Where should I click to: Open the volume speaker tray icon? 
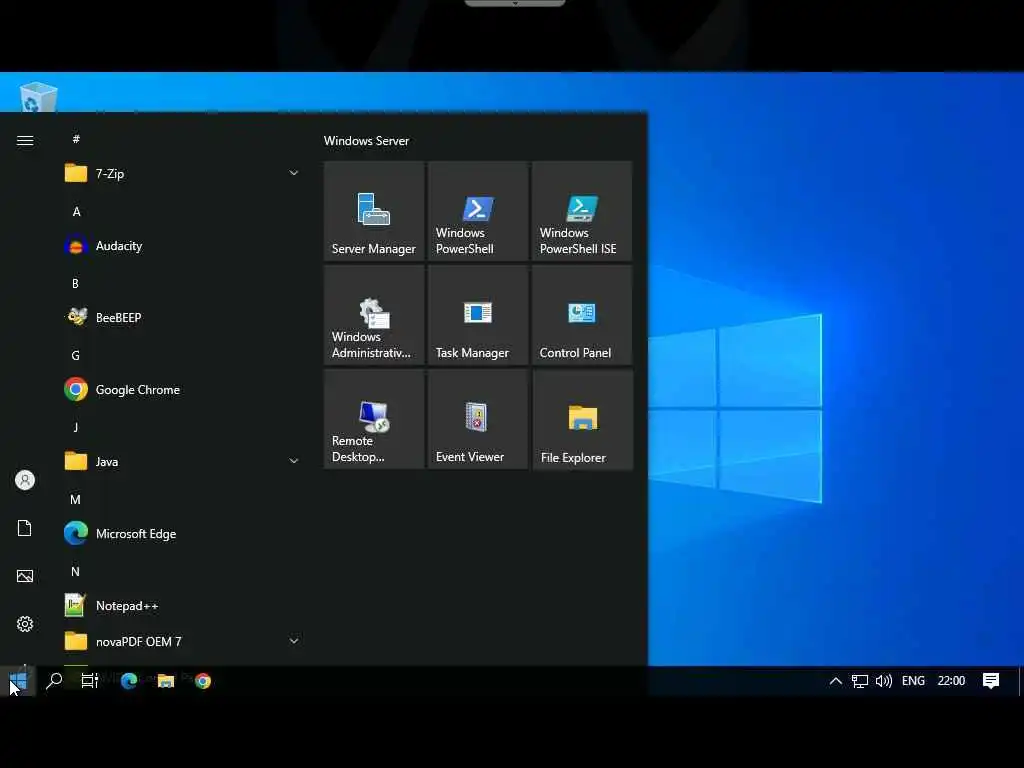click(884, 681)
